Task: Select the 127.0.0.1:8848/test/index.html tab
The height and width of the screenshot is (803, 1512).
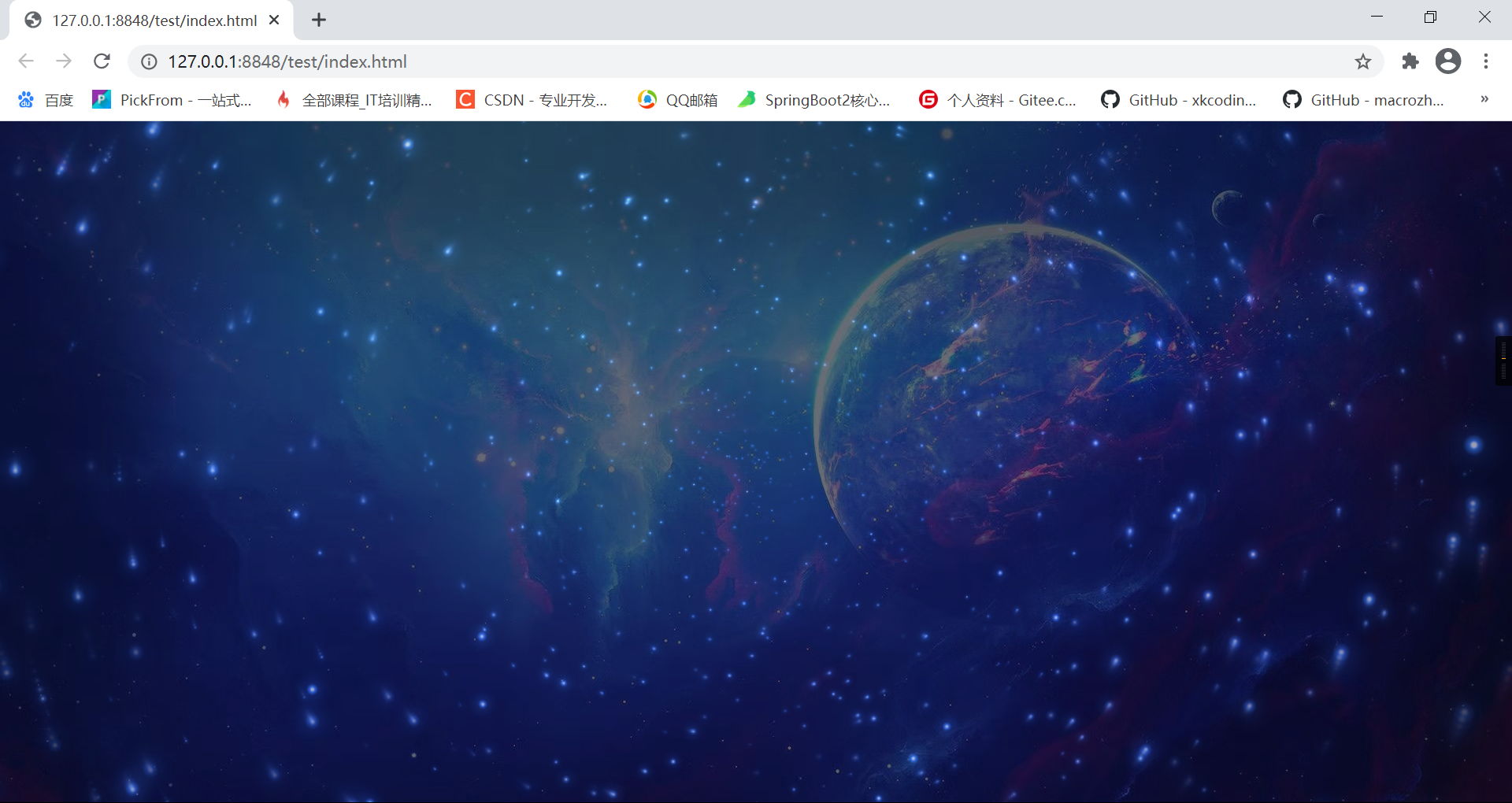Action: pos(151,20)
